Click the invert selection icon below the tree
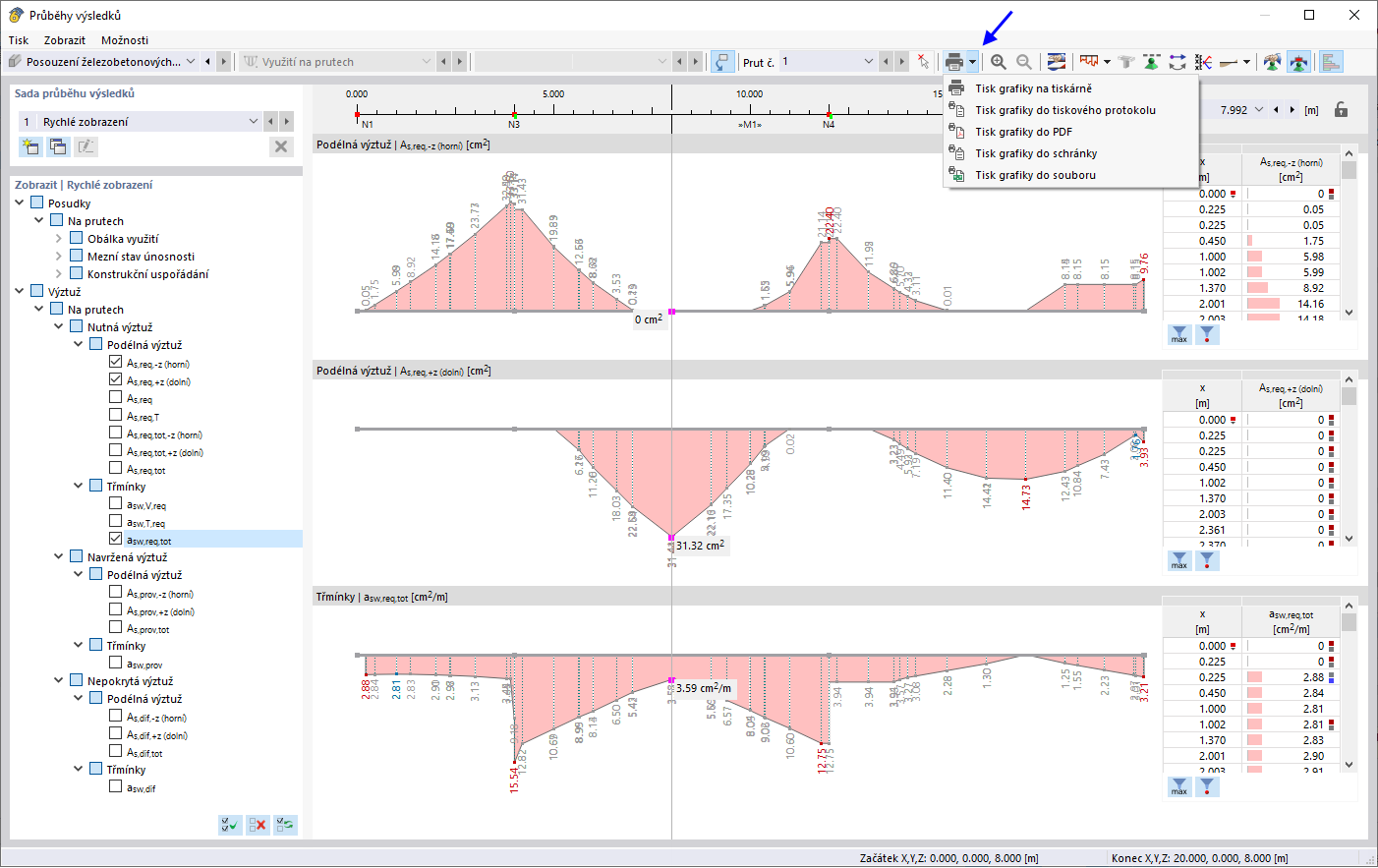 pyautogui.click(x=285, y=825)
